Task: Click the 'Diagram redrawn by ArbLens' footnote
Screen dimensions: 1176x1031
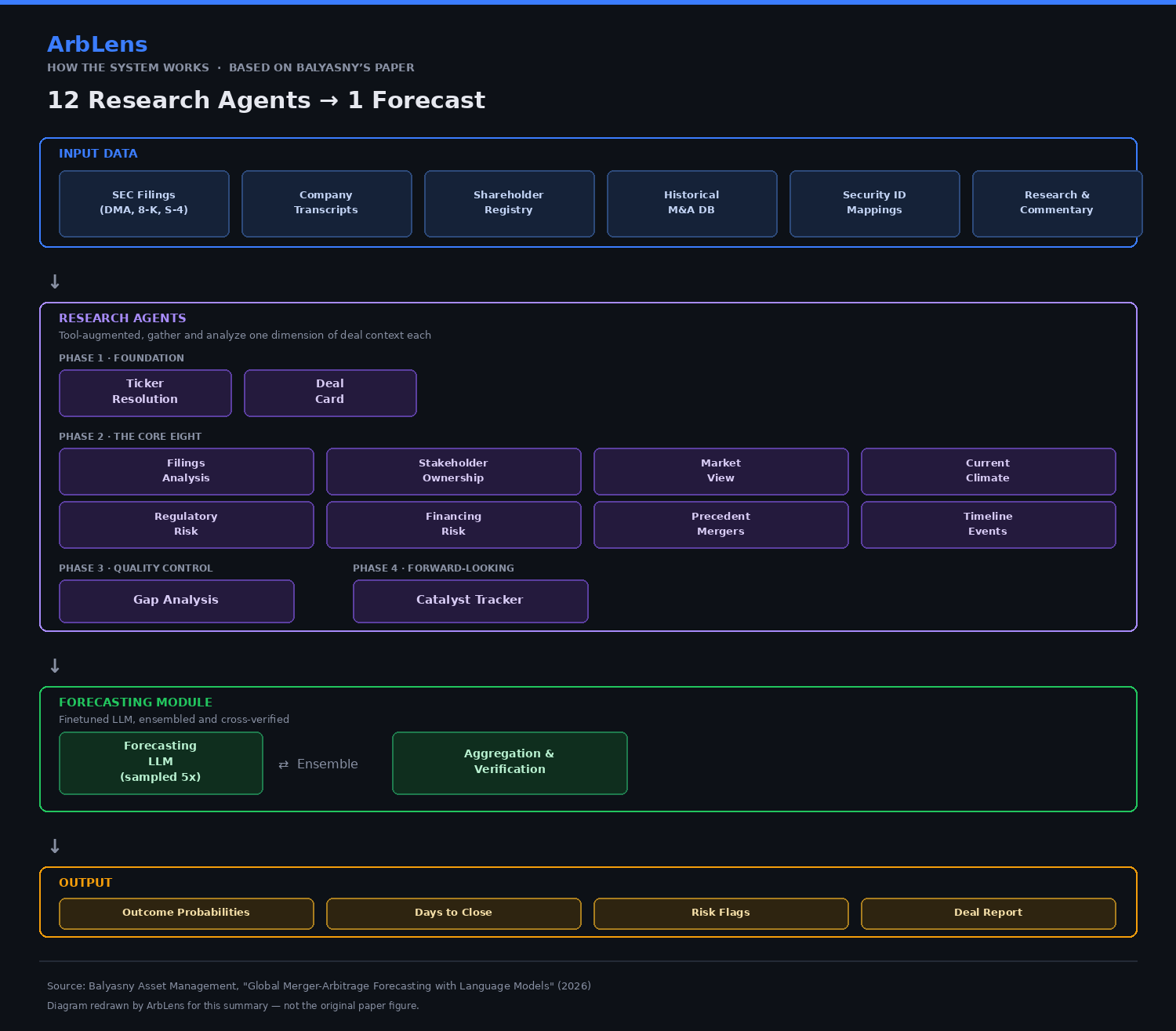Action: click(233, 1006)
